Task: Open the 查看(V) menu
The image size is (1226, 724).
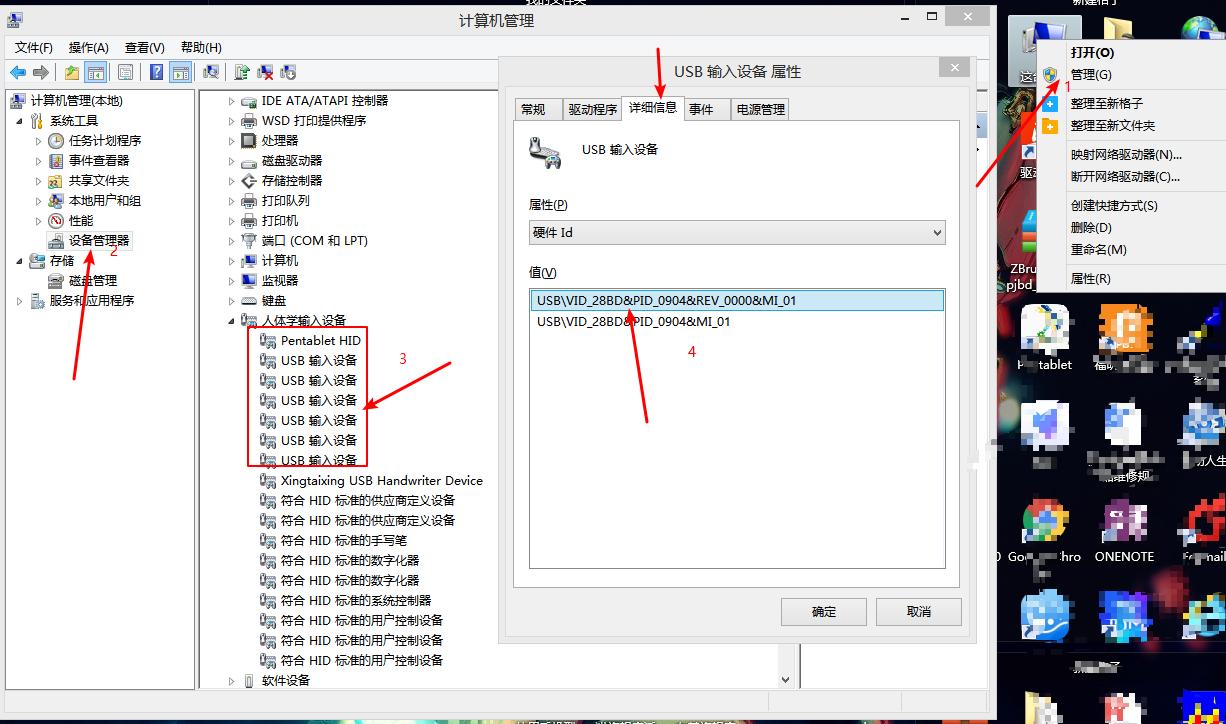Action: pyautogui.click(x=143, y=47)
